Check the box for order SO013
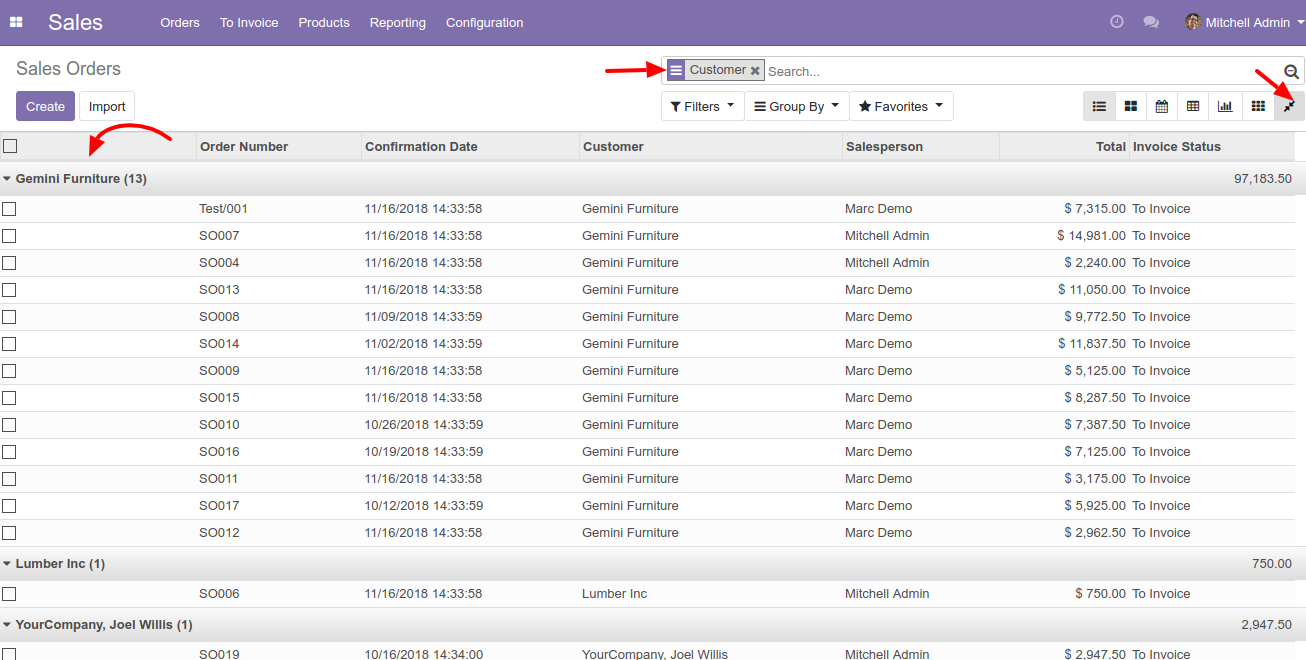Image resolution: width=1306 pixels, height=660 pixels. click(9, 290)
